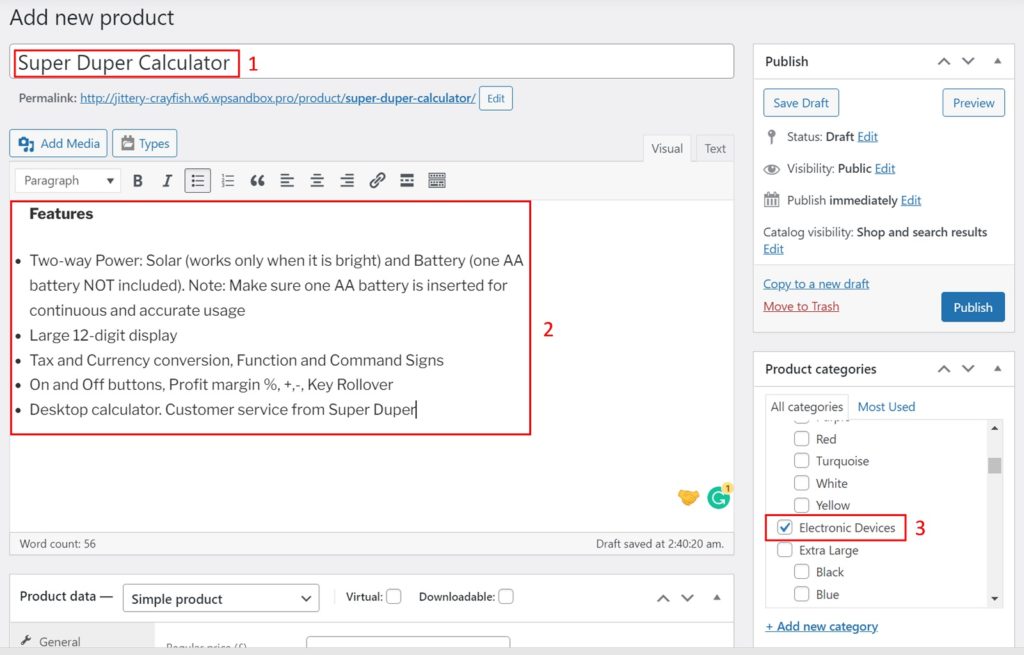Collapse the Publish panel triangle
The width and height of the screenshot is (1024, 655).
(x=997, y=61)
